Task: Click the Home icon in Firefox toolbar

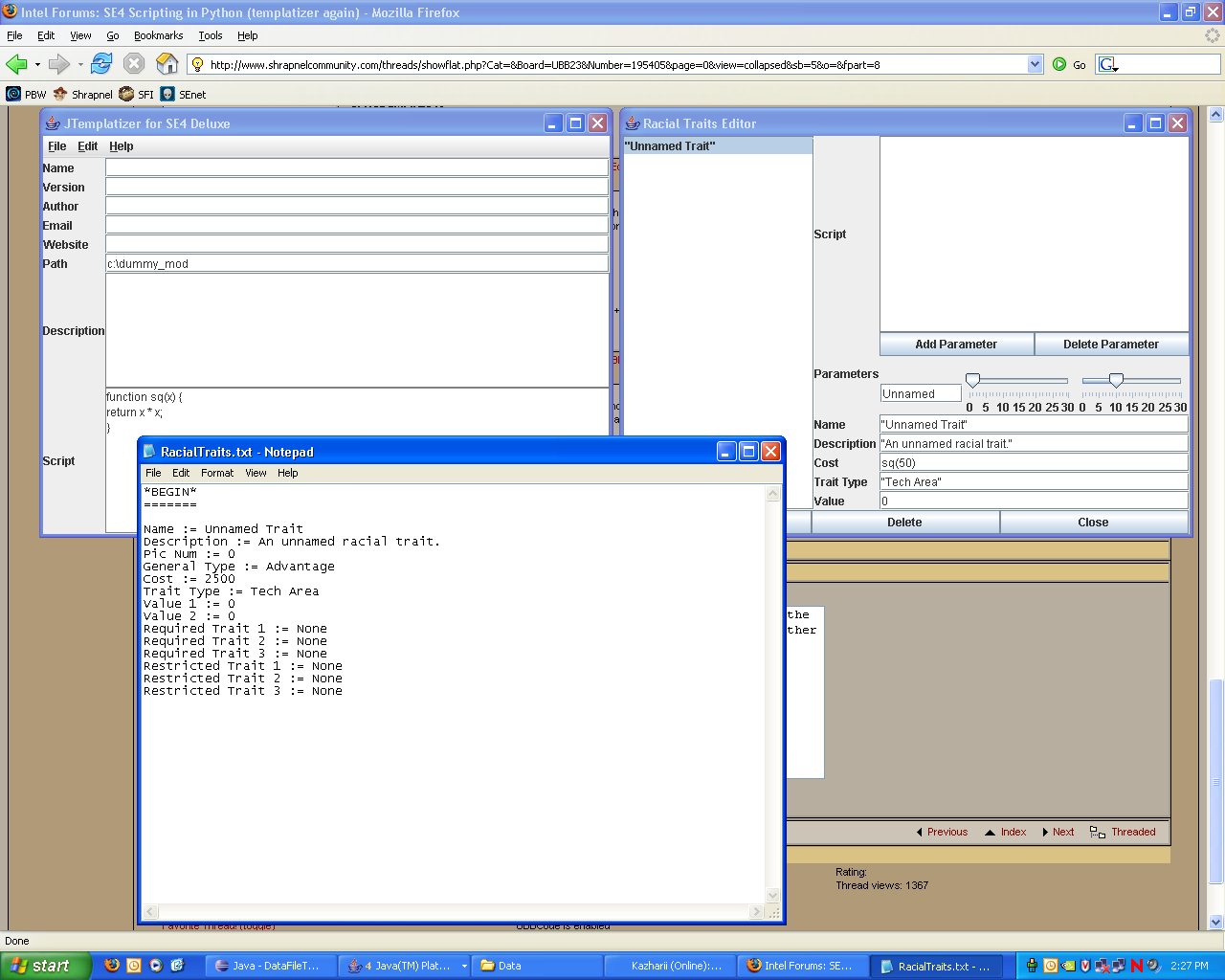Action: click(x=167, y=64)
